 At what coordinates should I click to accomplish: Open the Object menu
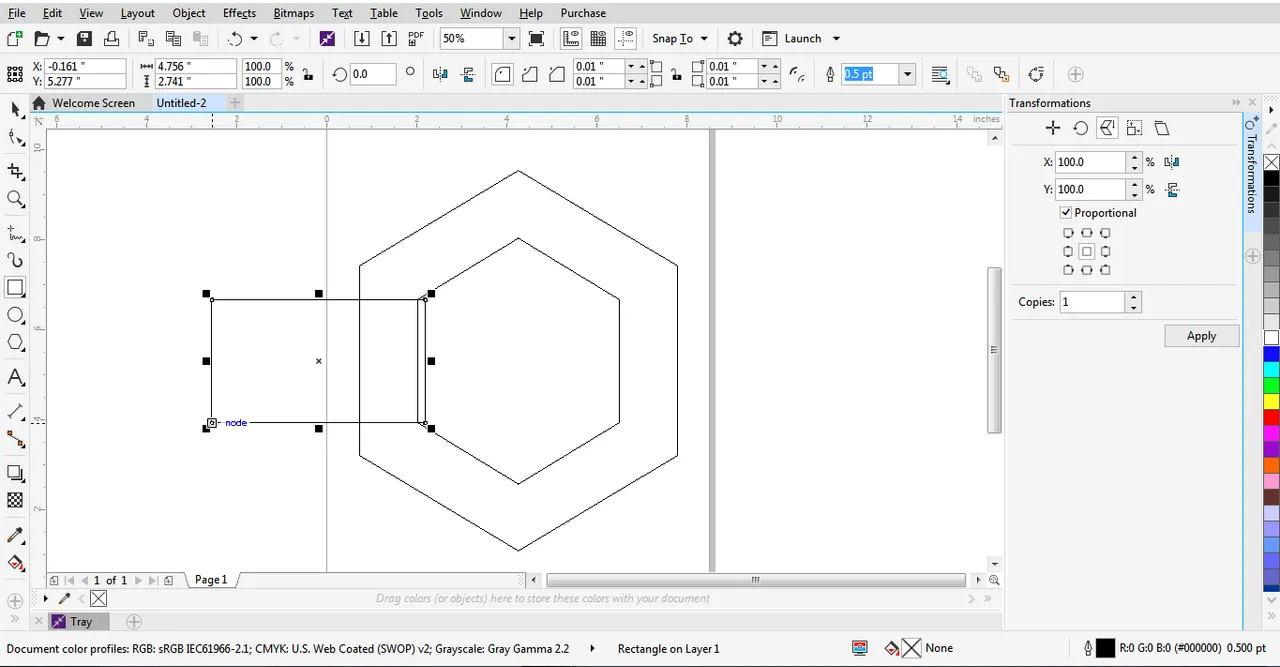click(188, 13)
